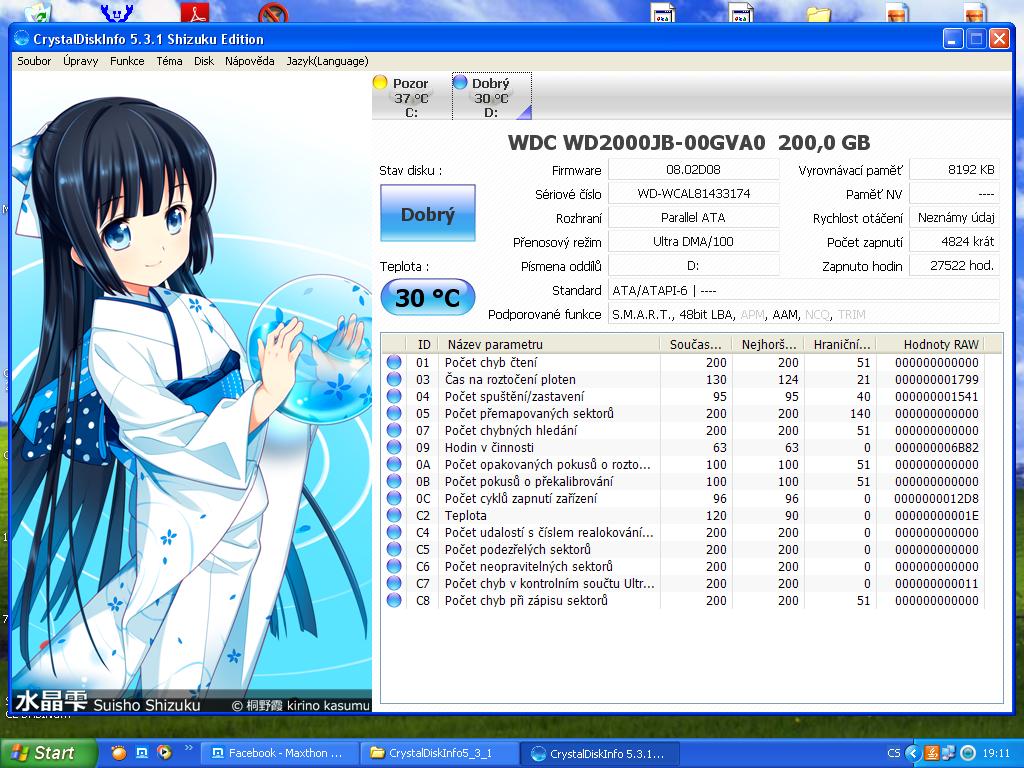Click the Shizuku character image
This screenshot has width=1024, height=768.
pyautogui.click(x=191, y=392)
